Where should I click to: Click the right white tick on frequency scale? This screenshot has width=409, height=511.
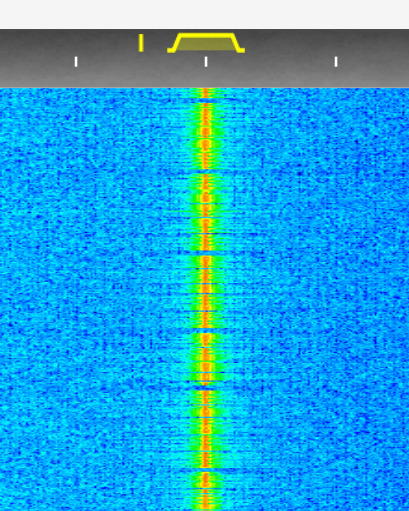pos(336,62)
